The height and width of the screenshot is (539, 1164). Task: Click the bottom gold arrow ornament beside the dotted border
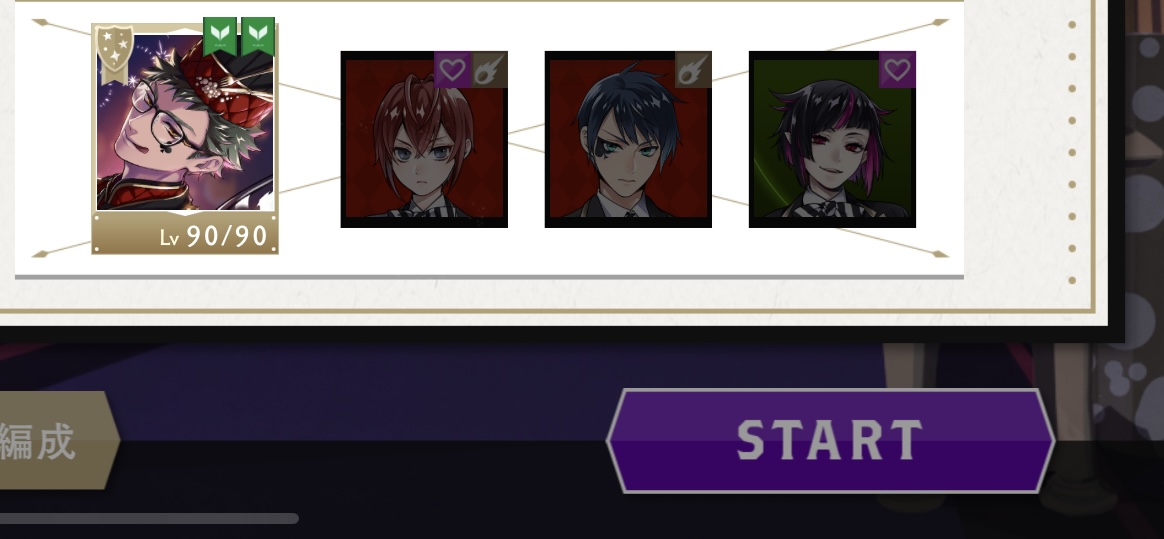[x=940, y=254]
